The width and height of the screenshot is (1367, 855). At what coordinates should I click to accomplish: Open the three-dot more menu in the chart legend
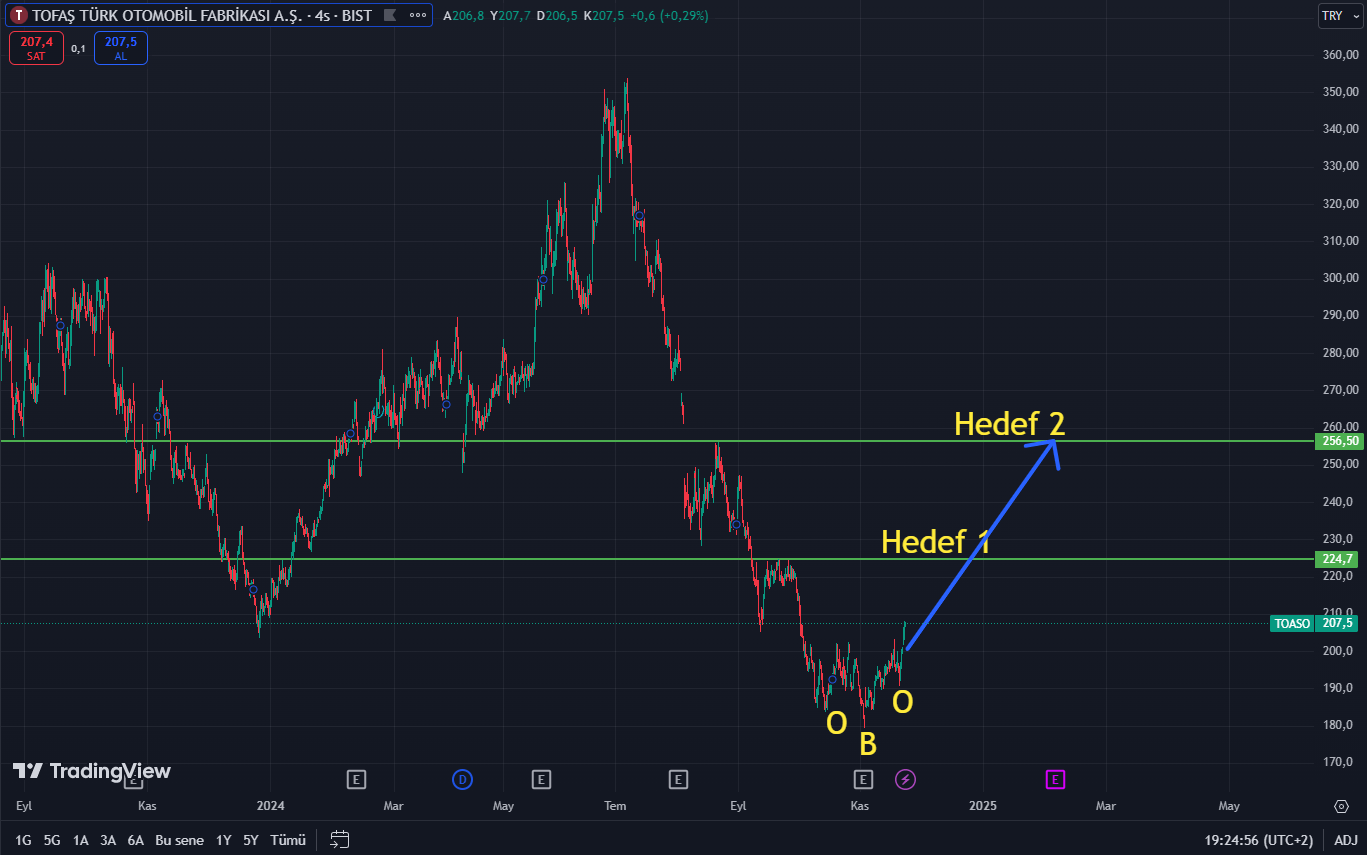[x=417, y=16]
